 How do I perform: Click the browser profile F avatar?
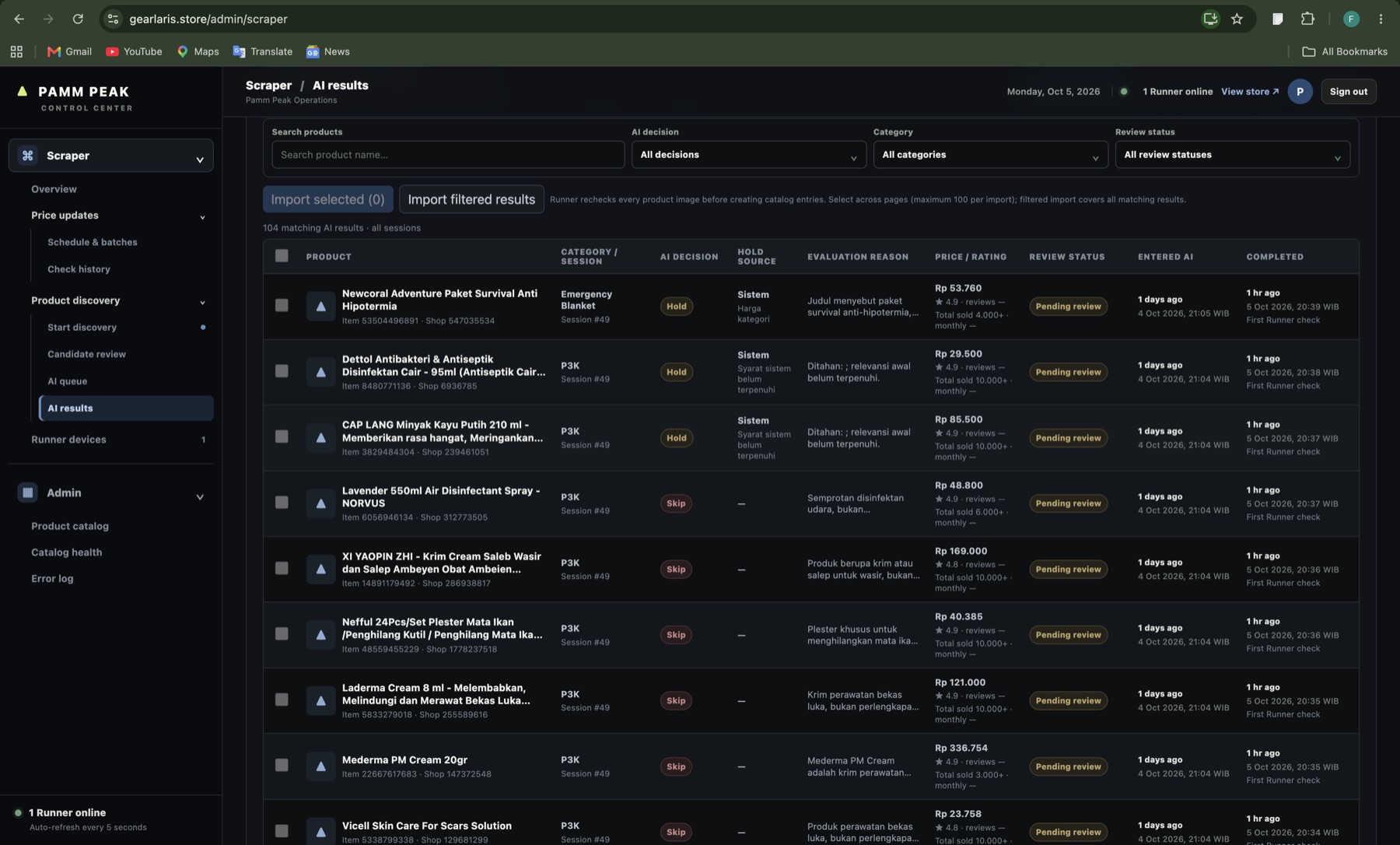coord(1351,19)
